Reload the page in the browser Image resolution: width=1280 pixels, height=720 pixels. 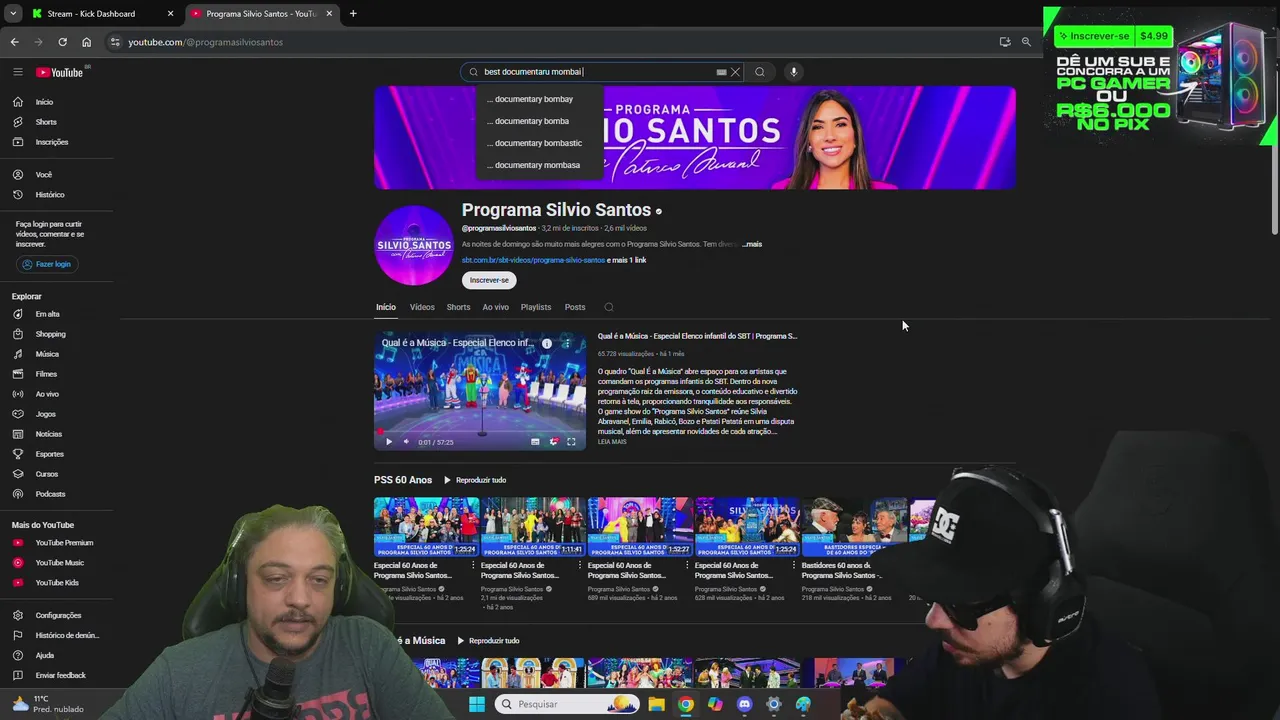pyautogui.click(x=62, y=42)
